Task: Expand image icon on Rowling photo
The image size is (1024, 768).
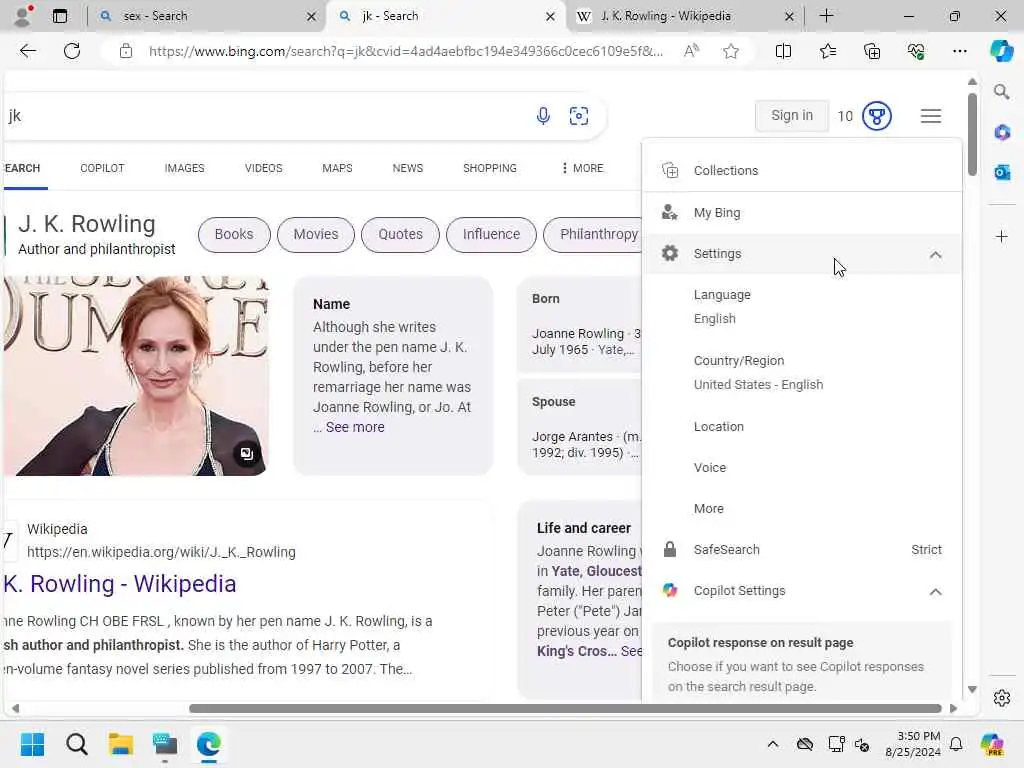Action: click(x=247, y=454)
